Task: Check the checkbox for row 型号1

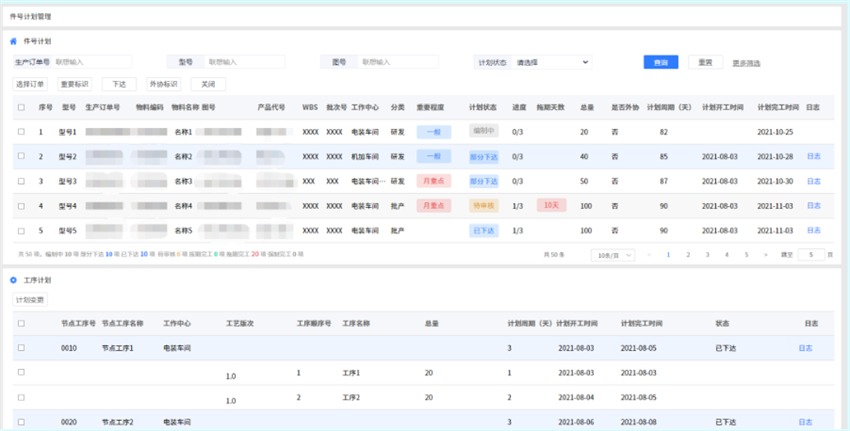Action: (21, 132)
